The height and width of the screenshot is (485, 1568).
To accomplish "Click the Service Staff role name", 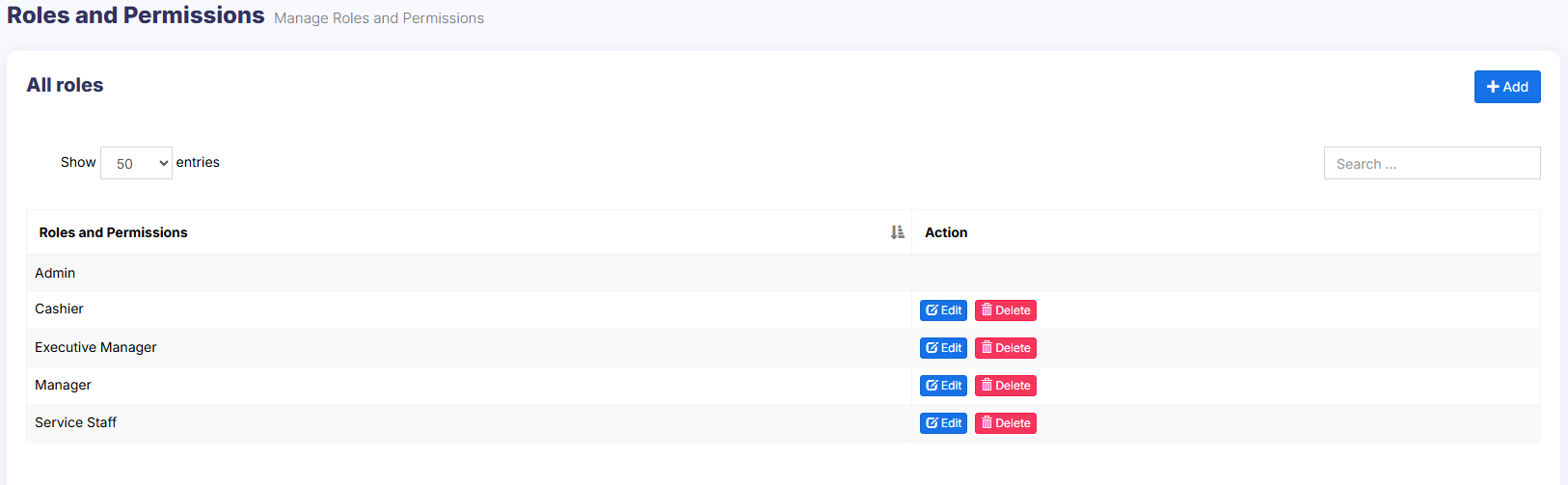I will [x=75, y=422].
